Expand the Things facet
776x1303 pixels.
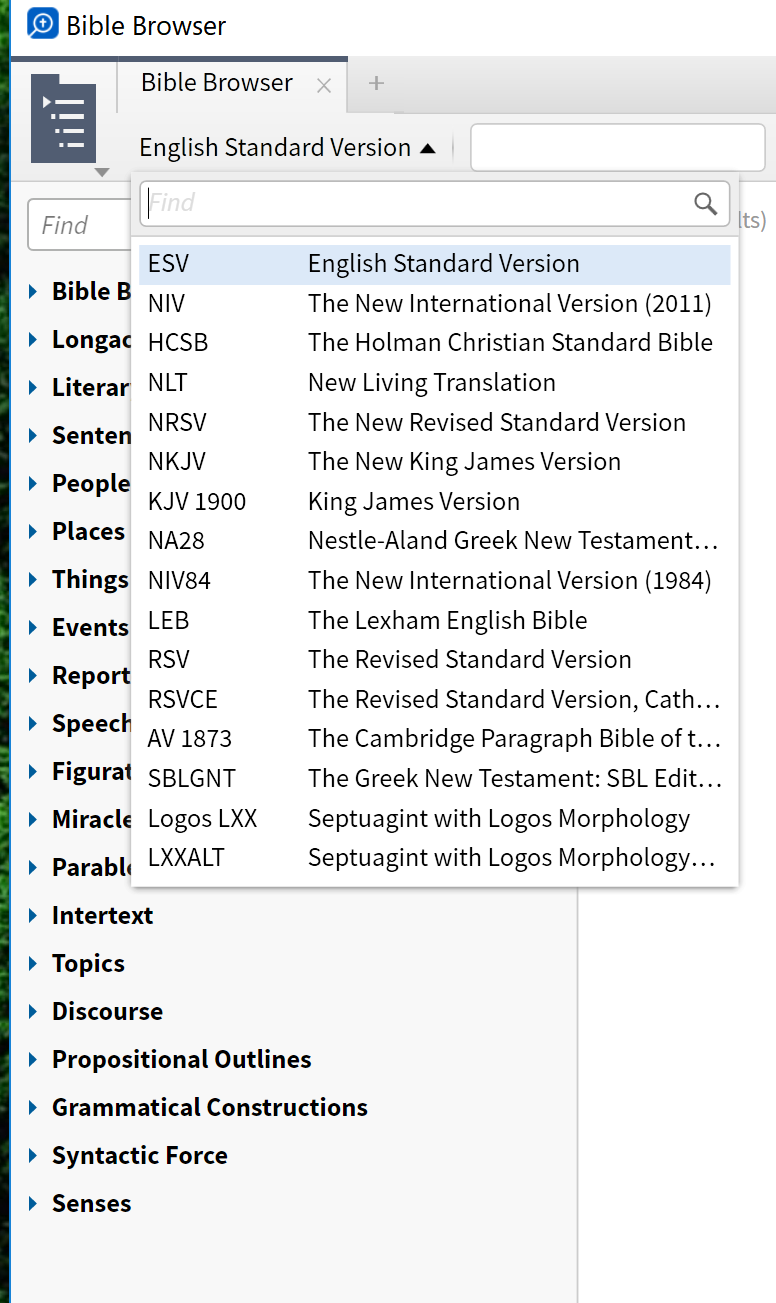click(x=33, y=579)
